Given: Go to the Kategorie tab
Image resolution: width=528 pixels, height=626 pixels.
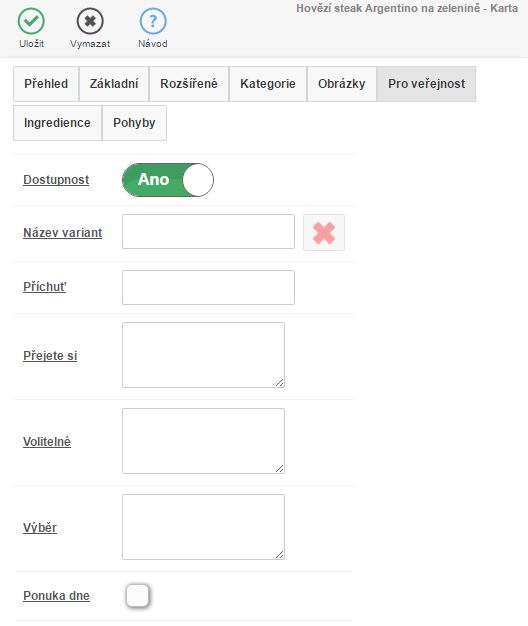Looking at the screenshot, I should coord(268,84).
